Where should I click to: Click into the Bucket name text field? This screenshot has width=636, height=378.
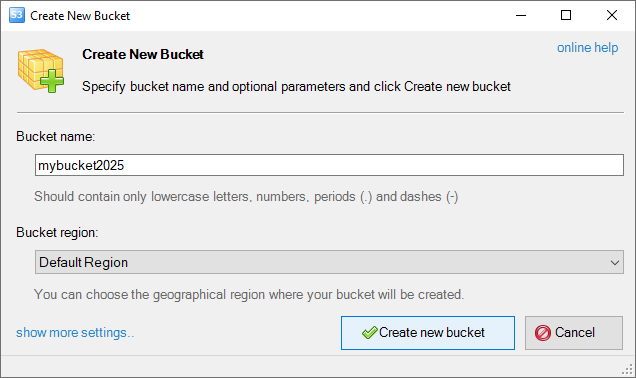point(329,165)
